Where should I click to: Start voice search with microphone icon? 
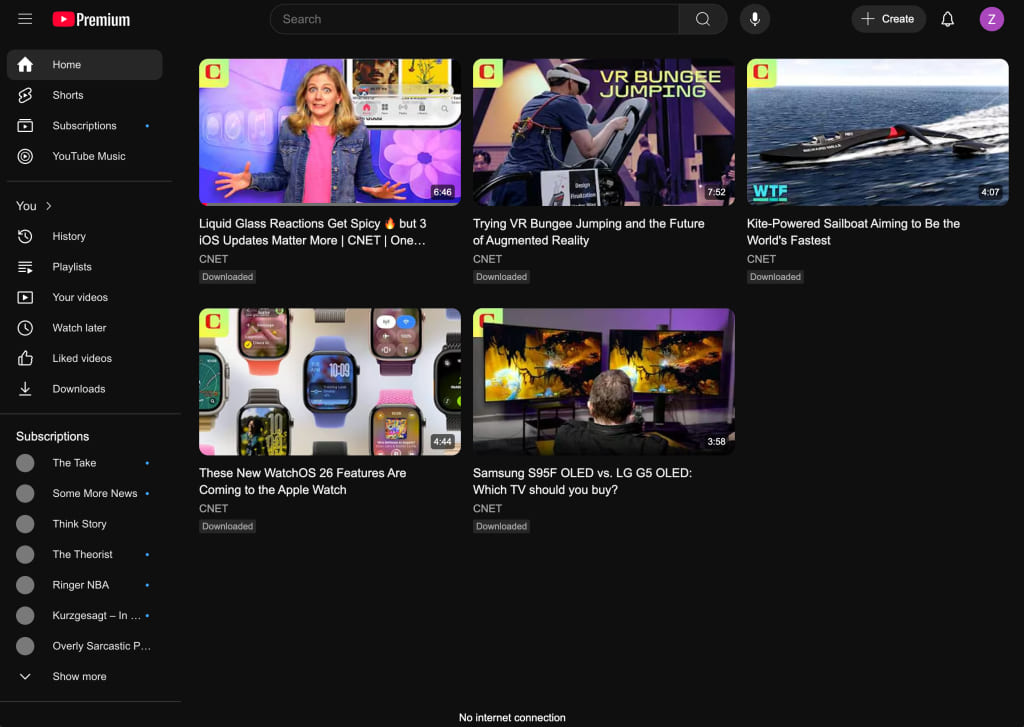click(x=754, y=19)
